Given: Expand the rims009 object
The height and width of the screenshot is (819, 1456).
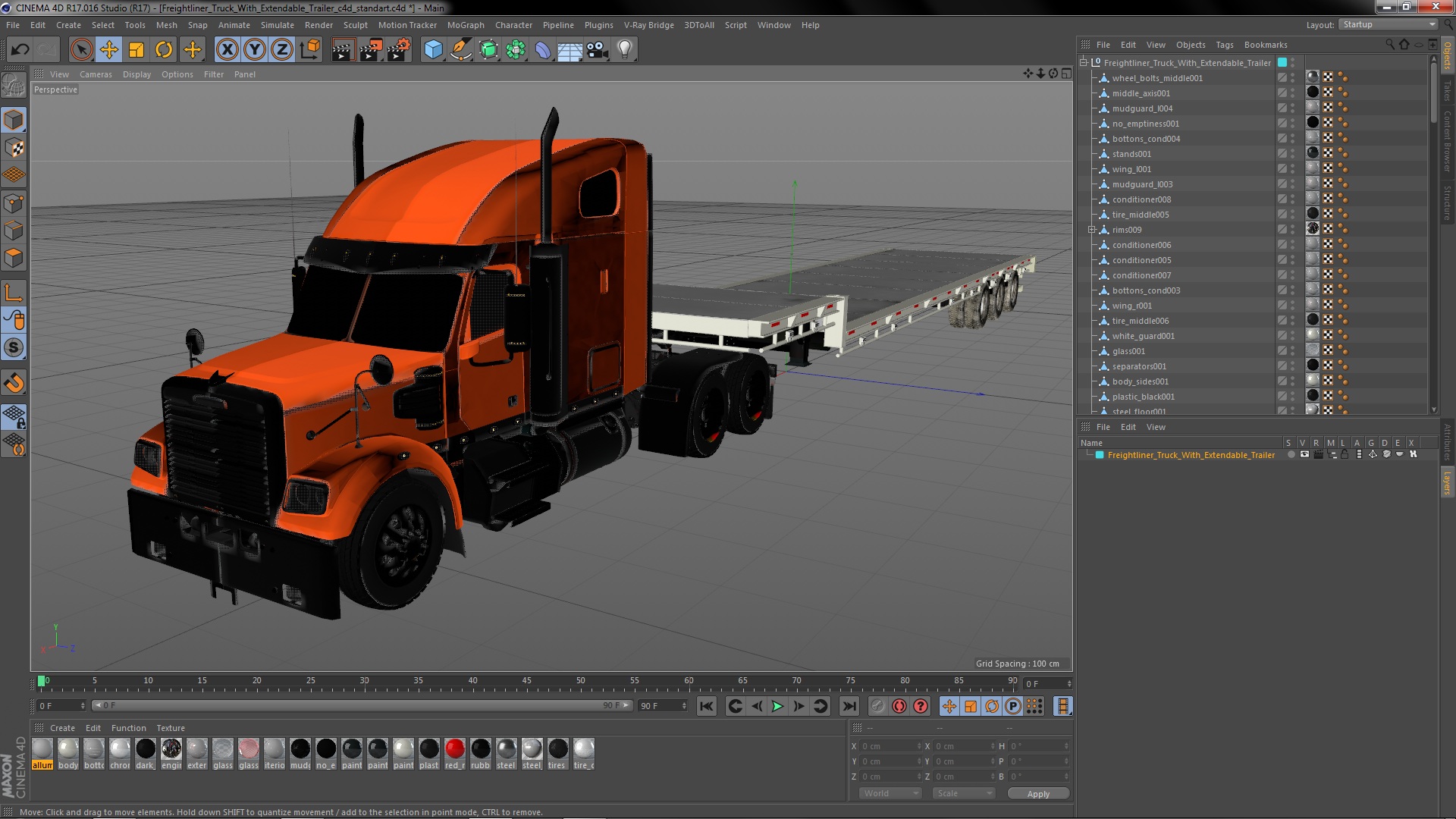Looking at the screenshot, I should click(1091, 230).
